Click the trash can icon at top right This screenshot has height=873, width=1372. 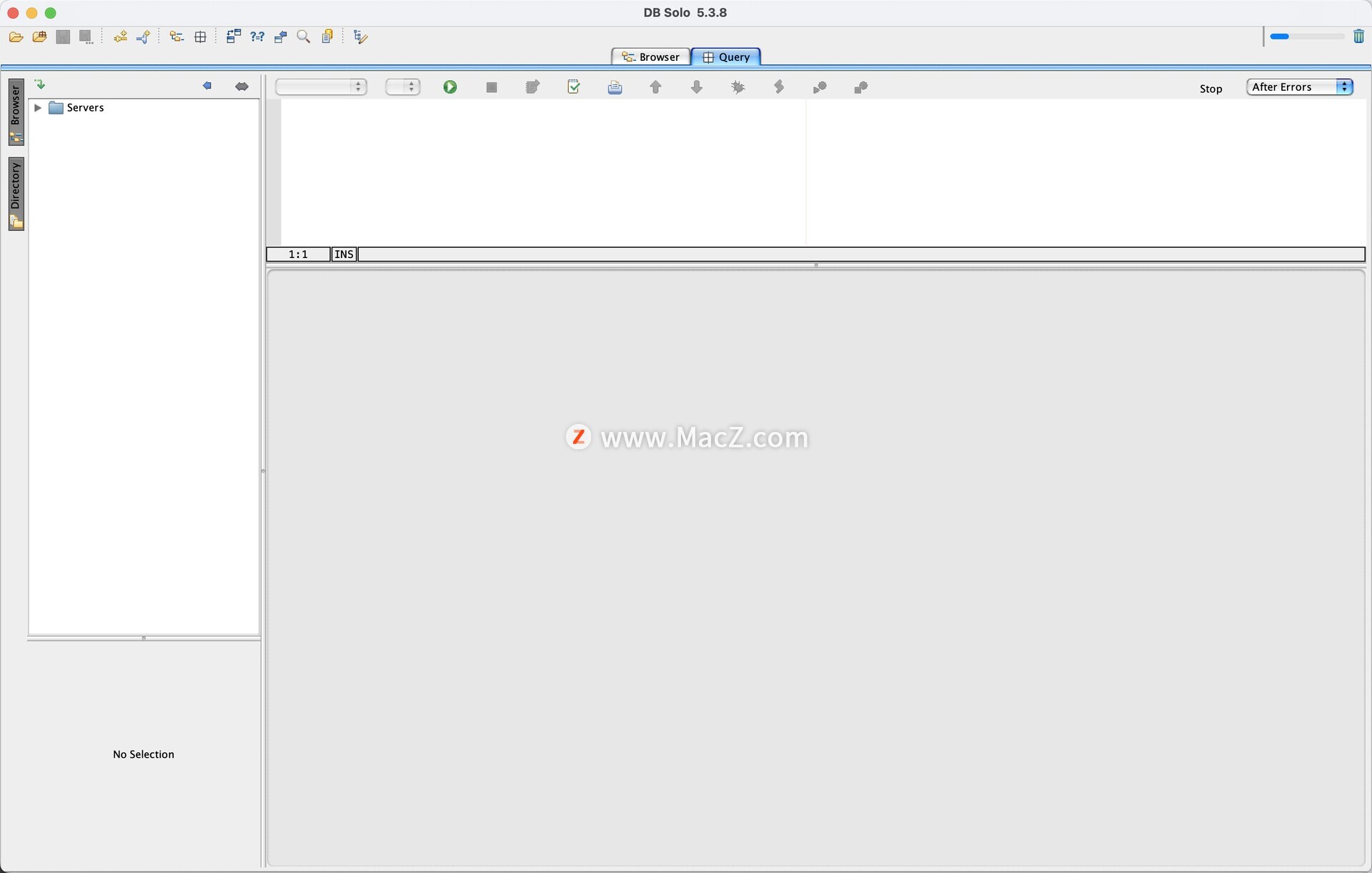(x=1358, y=36)
